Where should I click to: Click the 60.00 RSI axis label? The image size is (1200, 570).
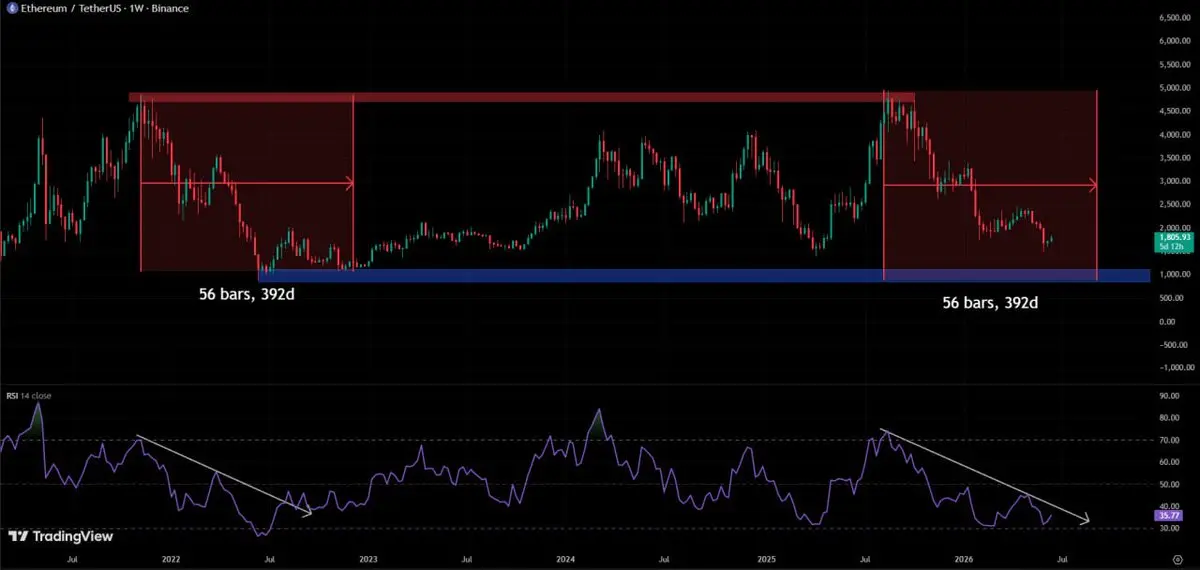(x=1169, y=462)
